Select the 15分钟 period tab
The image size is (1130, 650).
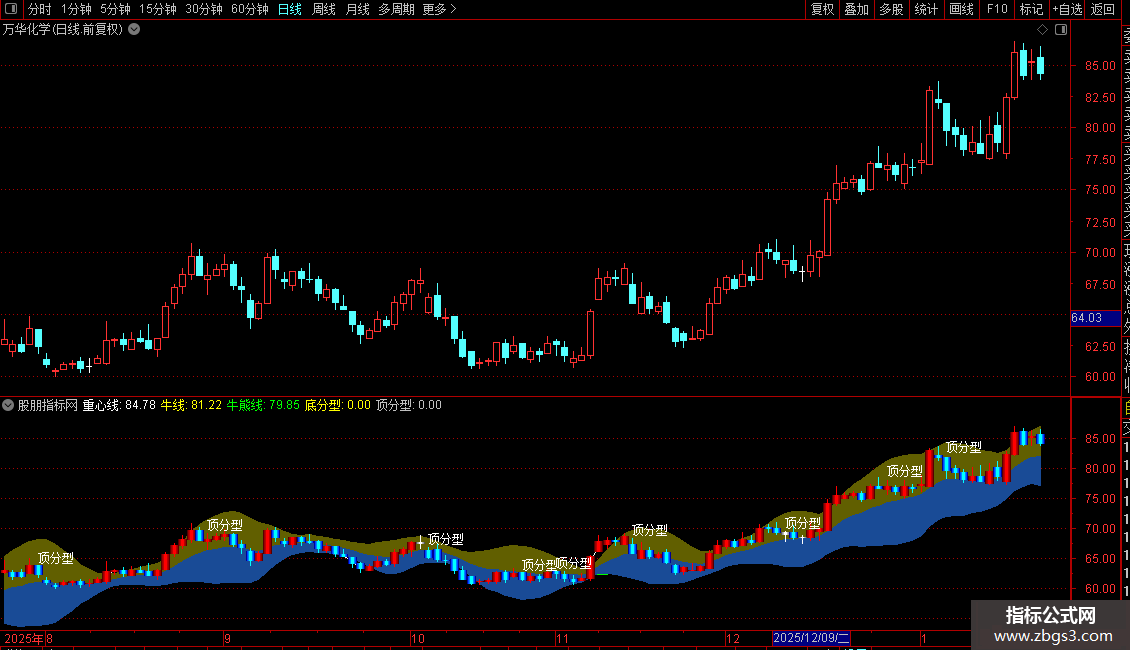click(157, 9)
